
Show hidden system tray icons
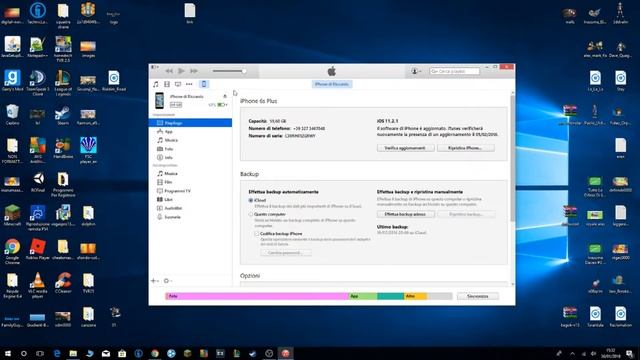[572, 354]
